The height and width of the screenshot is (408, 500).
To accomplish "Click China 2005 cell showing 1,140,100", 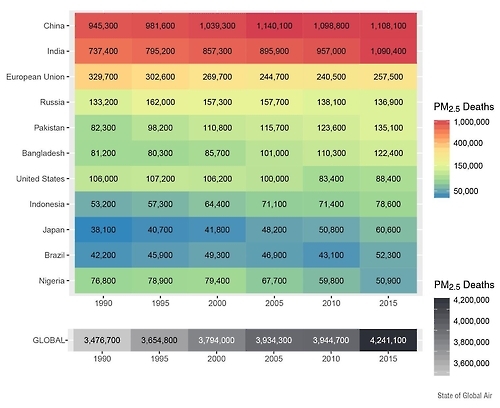I will 274,26.
